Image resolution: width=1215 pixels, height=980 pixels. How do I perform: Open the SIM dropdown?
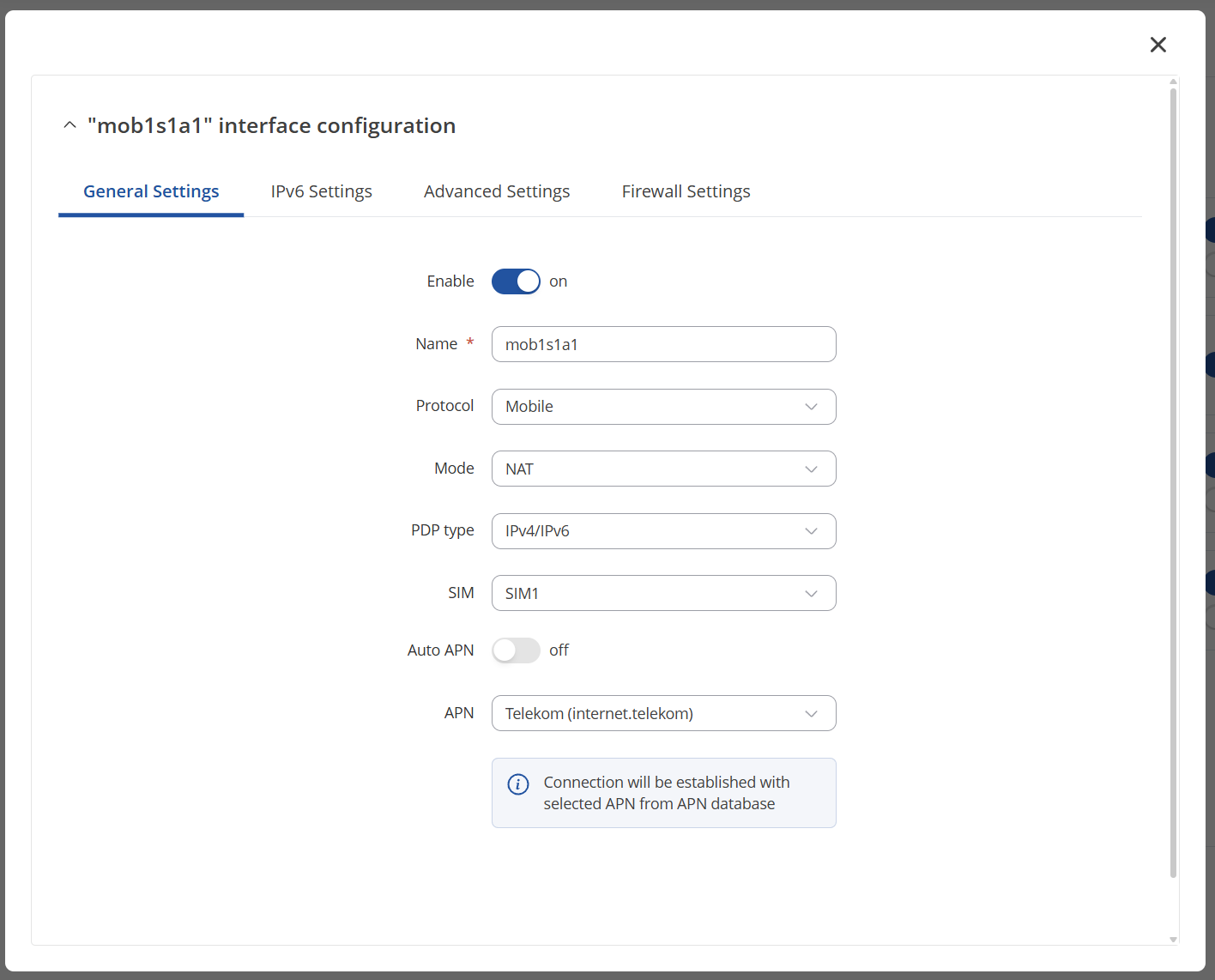click(x=664, y=593)
